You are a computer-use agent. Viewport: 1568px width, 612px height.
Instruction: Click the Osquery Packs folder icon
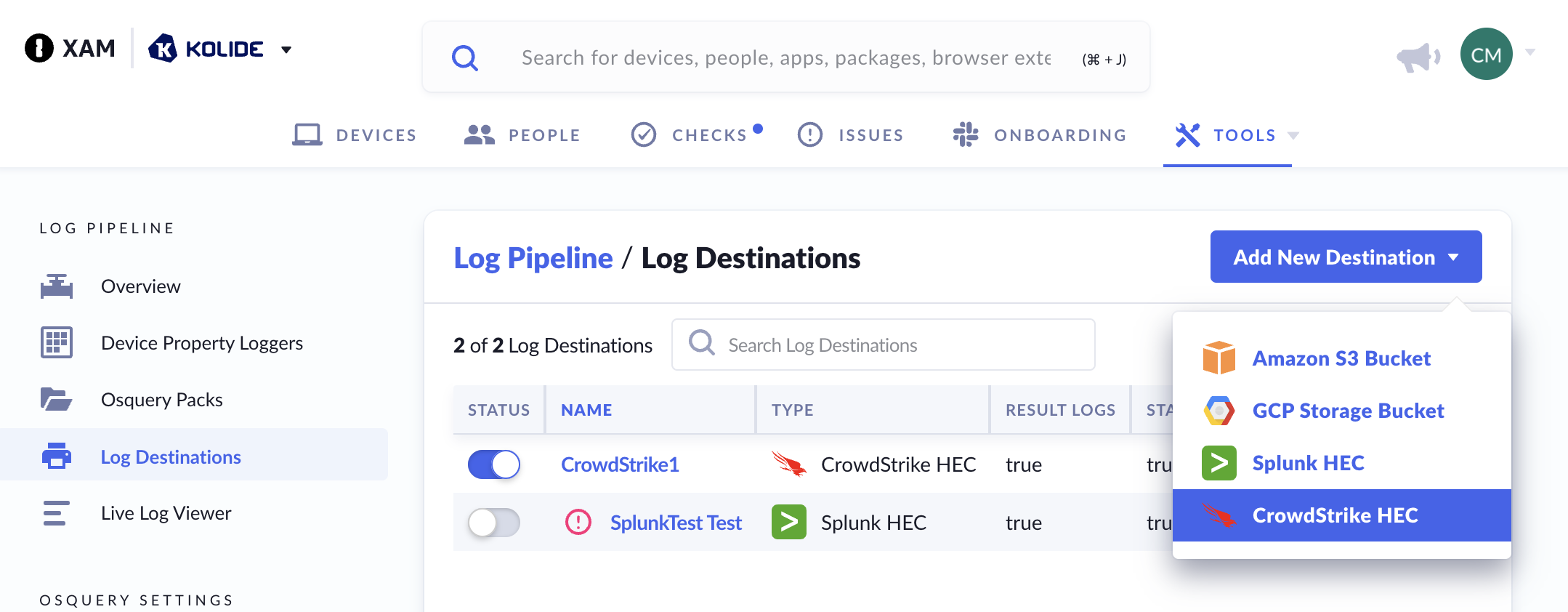57,400
